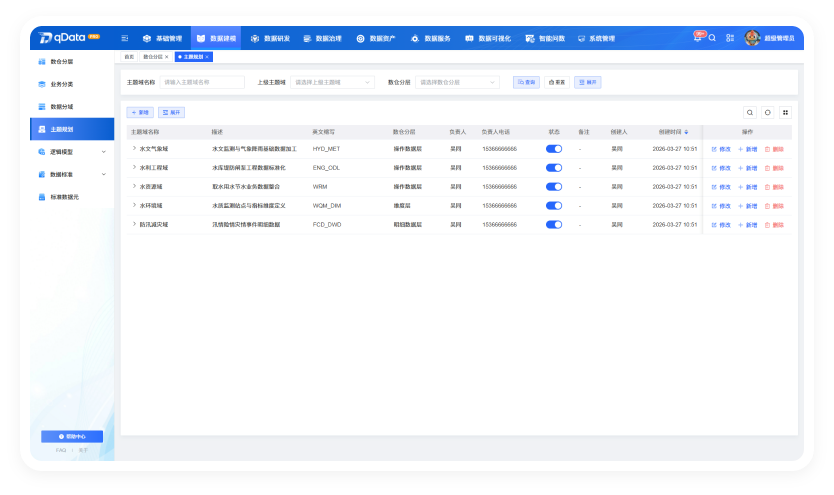The image size is (834, 495).
Task: Toggle the table search bar magnifier icon
Action: click(749, 112)
